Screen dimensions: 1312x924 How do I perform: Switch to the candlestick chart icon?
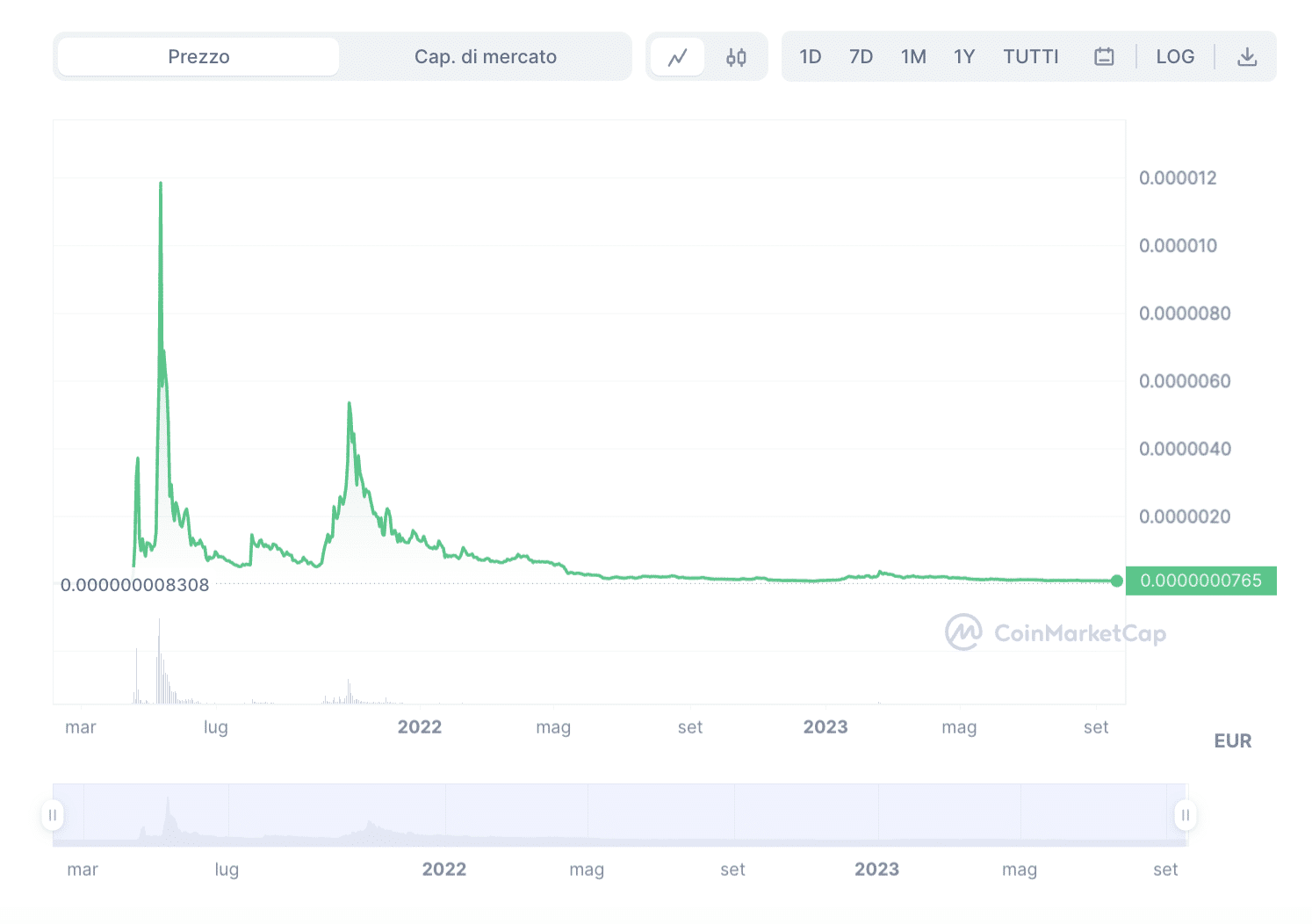click(x=736, y=56)
